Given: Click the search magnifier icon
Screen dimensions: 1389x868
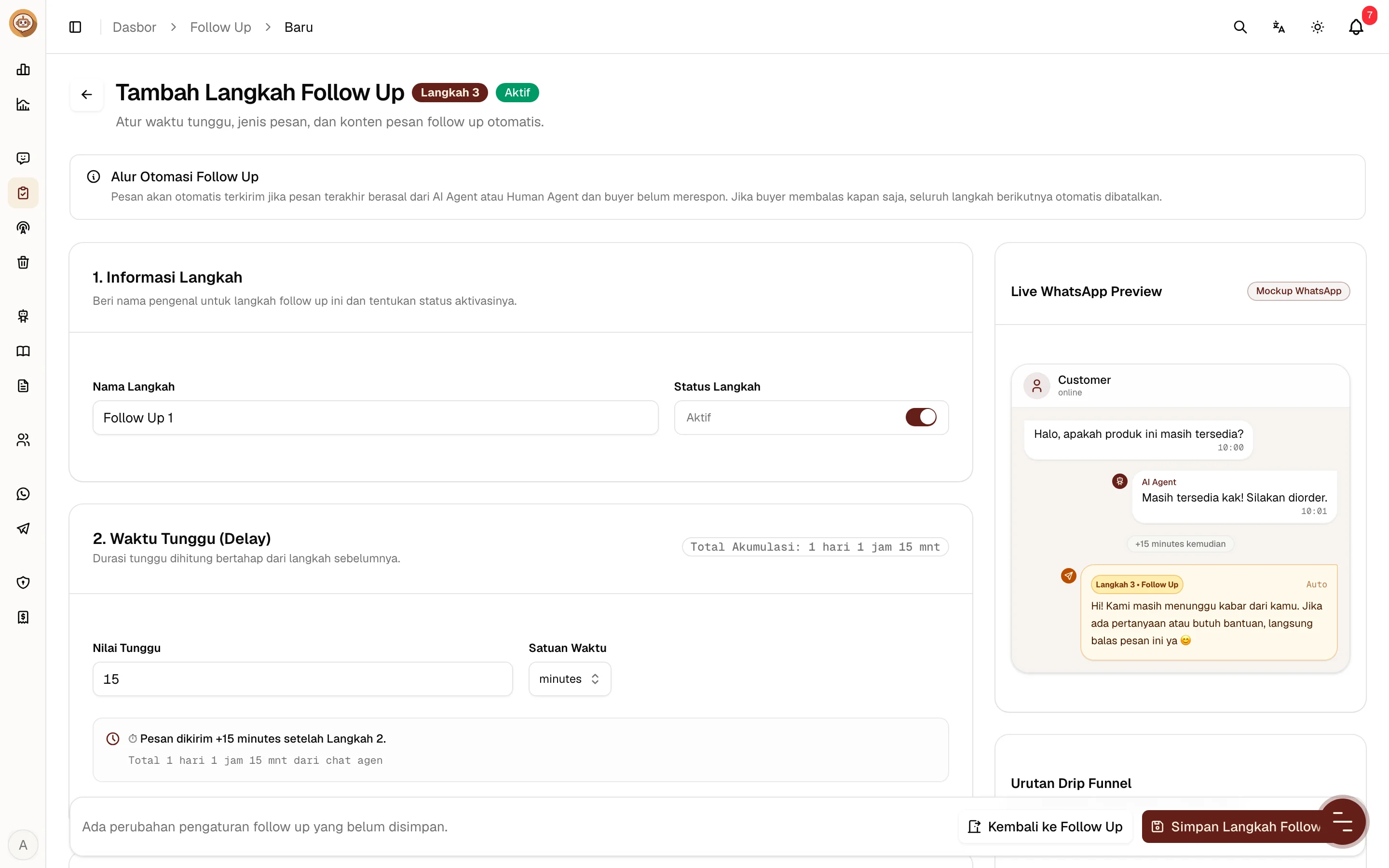Looking at the screenshot, I should [x=1240, y=27].
